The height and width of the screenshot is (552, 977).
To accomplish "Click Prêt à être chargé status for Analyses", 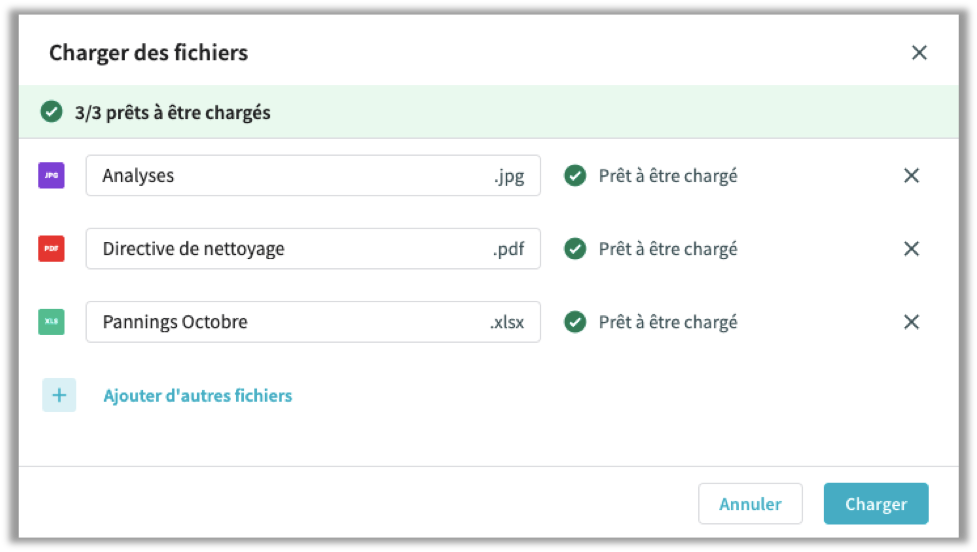I will tap(668, 176).
